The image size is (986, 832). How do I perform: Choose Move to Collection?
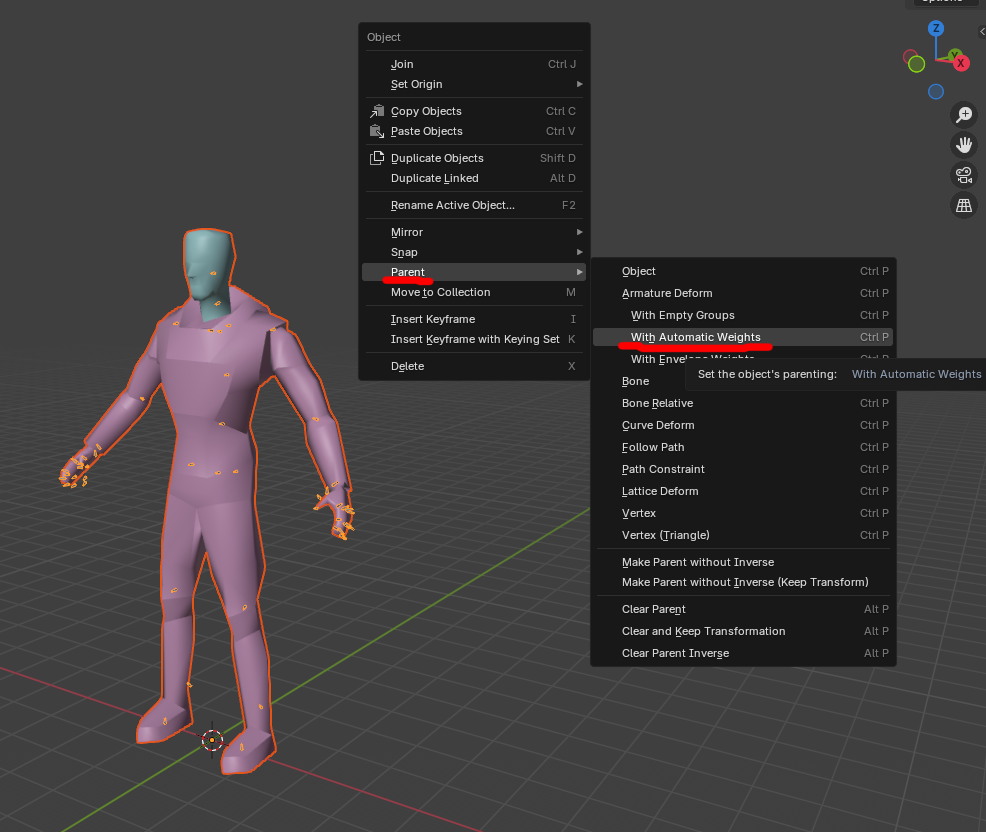click(x=474, y=292)
